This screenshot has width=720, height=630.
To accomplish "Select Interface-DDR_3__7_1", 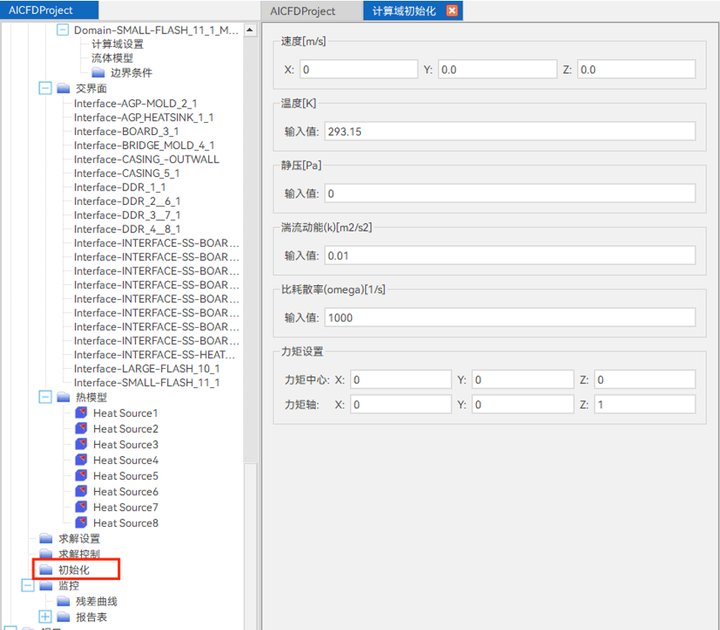I will point(127,215).
